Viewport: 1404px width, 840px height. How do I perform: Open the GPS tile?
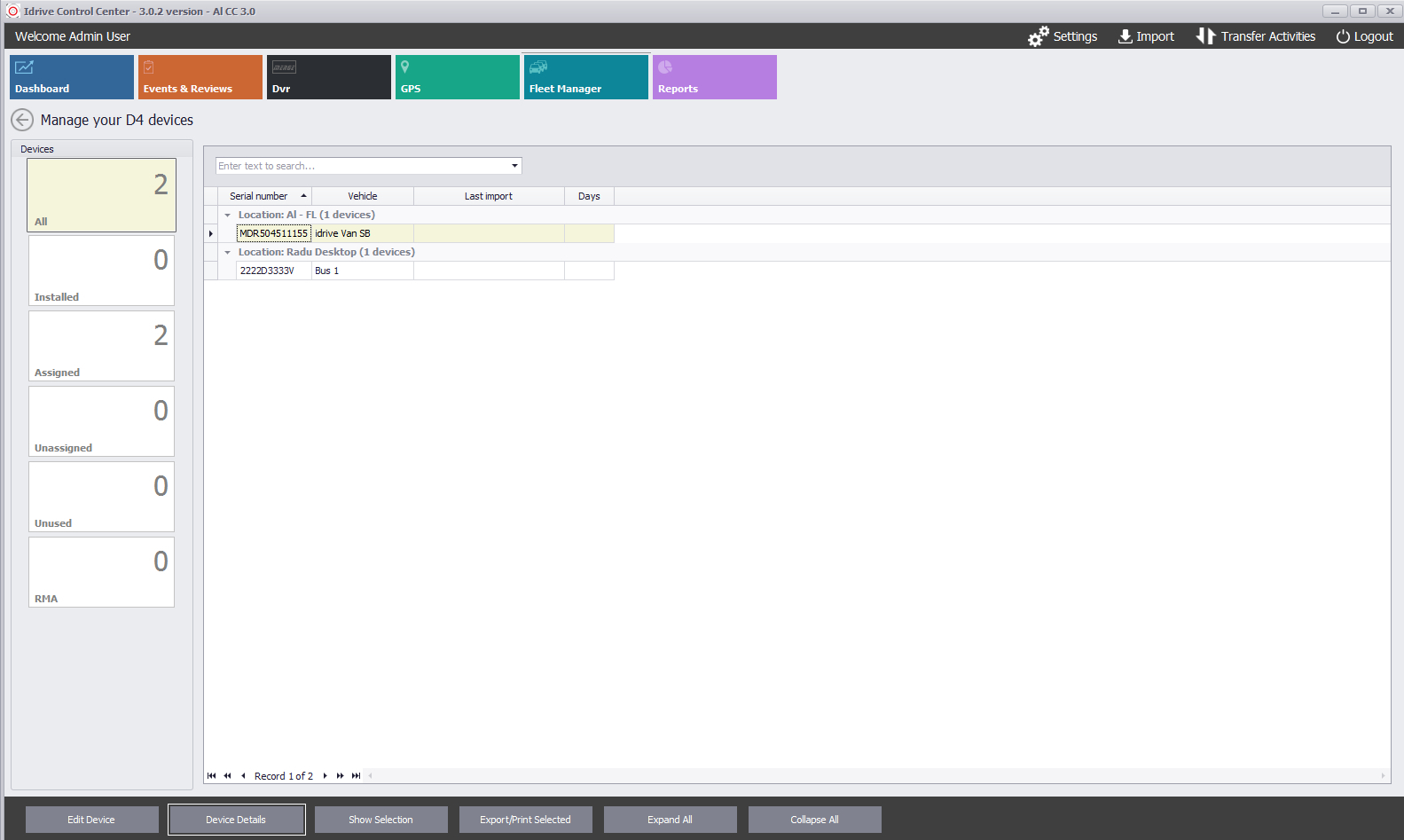tap(458, 77)
